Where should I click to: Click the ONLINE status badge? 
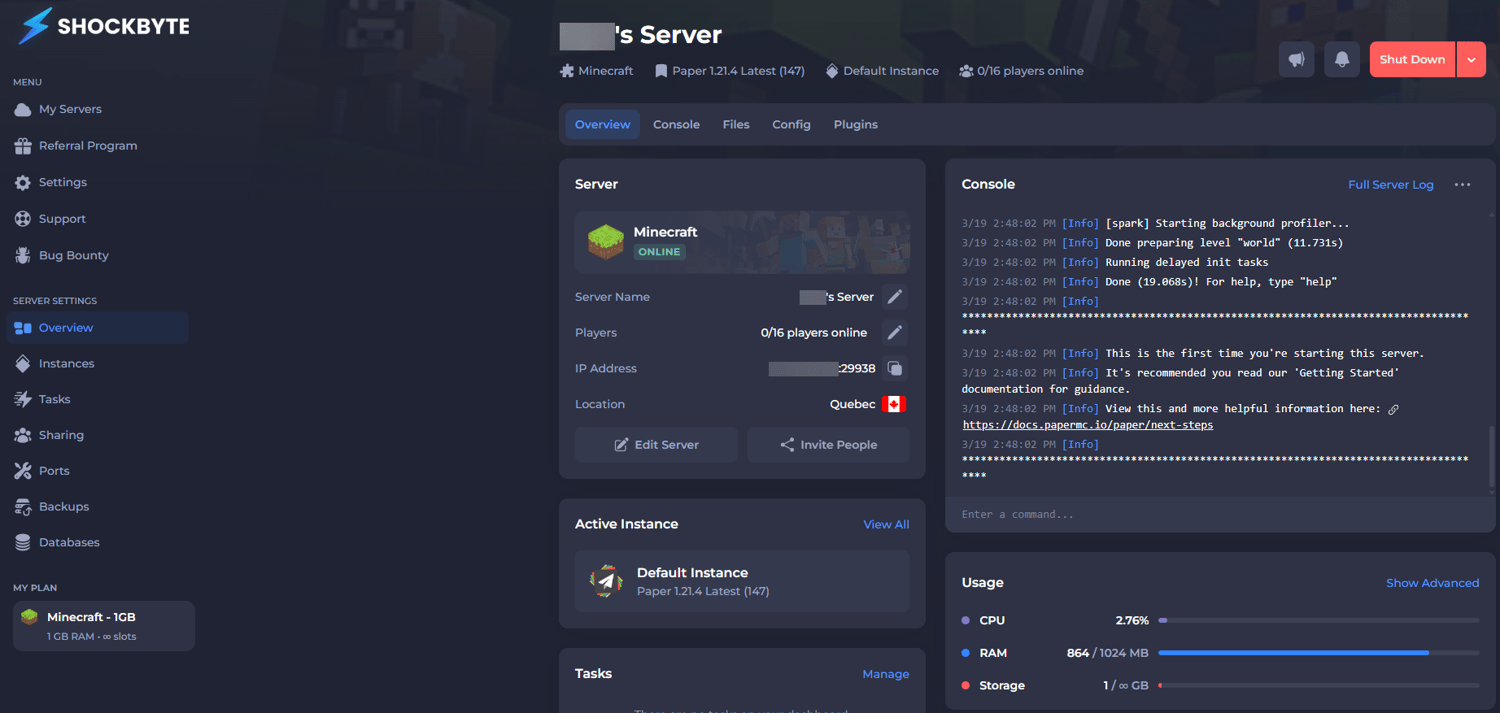point(659,252)
